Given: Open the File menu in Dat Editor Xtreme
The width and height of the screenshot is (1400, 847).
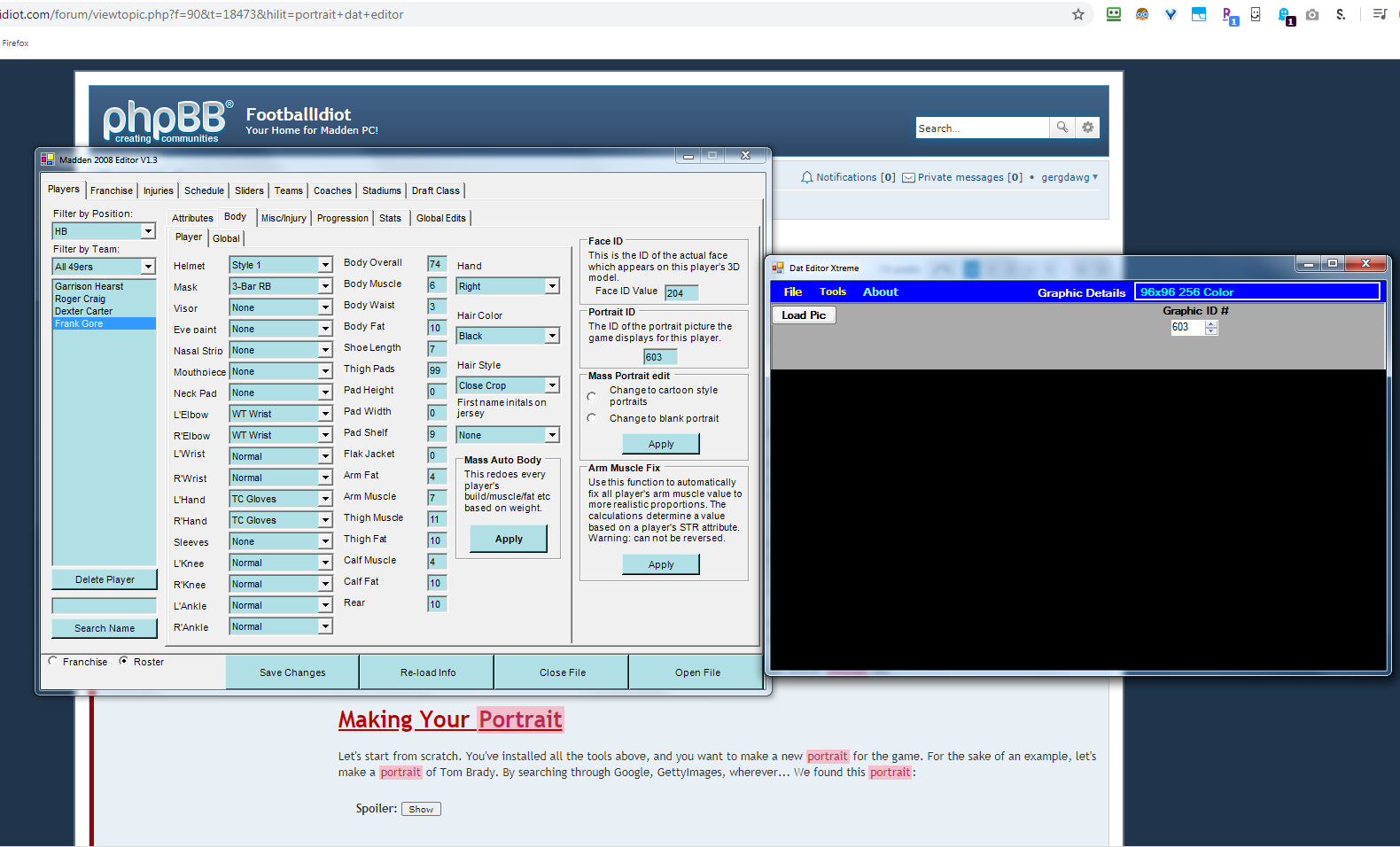Looking at the screenshot, I should pos(793,291).
